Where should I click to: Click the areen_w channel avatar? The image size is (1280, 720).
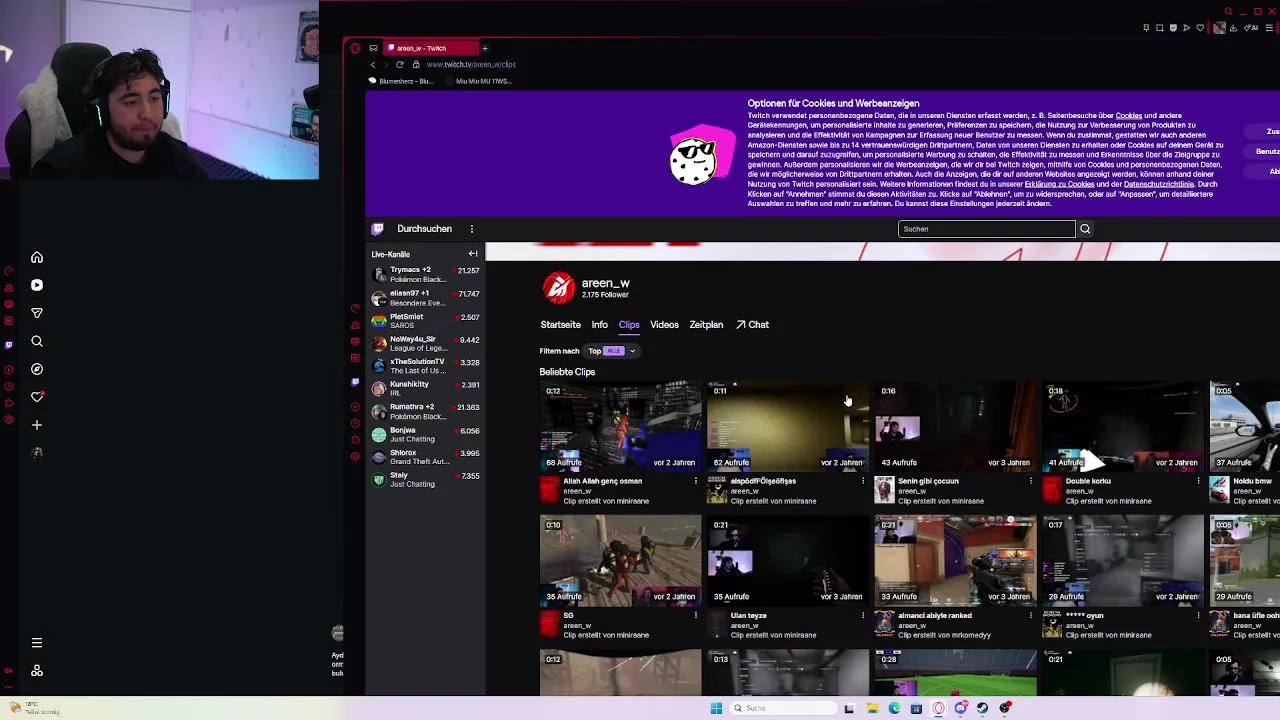(x=559, y=288)
